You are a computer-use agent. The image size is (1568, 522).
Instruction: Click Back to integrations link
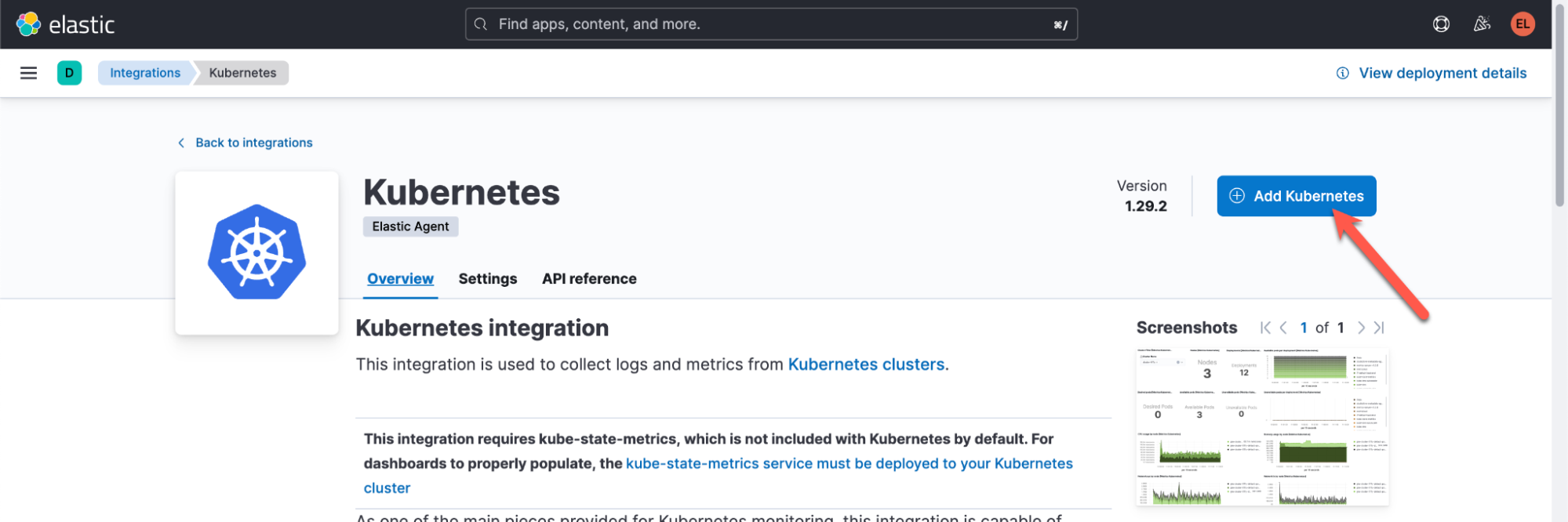(253, 143)
